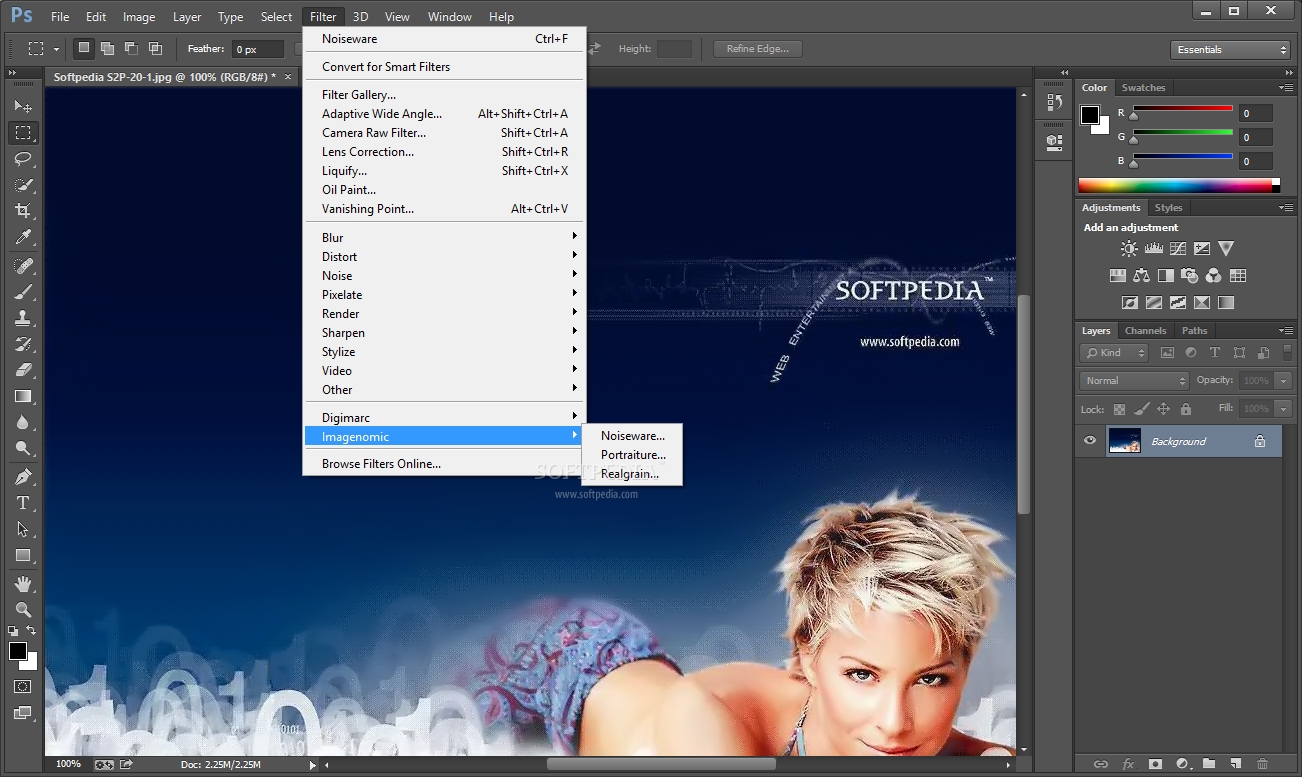Select the Hand tool
The width and height of the screenshot is (1302, 777).
23,583
